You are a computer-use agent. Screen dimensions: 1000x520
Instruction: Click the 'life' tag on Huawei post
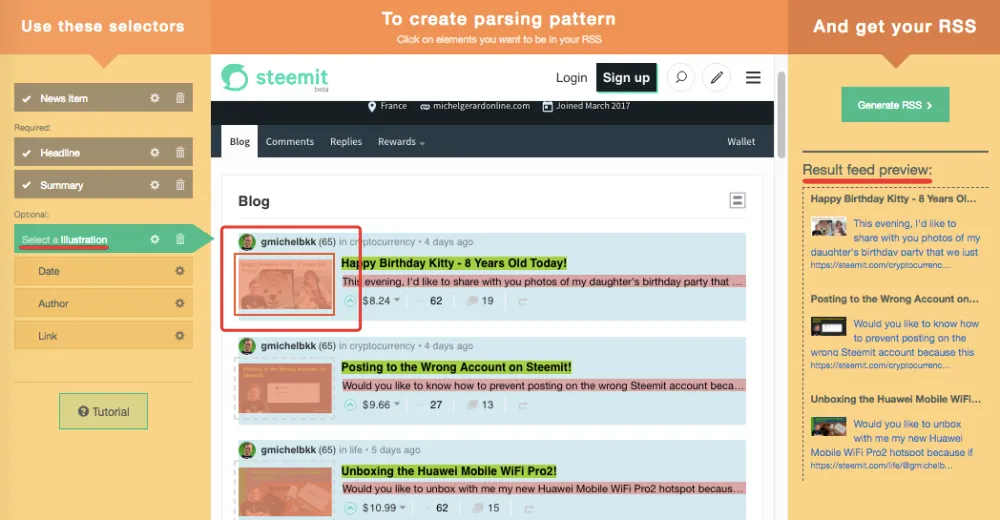coord(355,450)
